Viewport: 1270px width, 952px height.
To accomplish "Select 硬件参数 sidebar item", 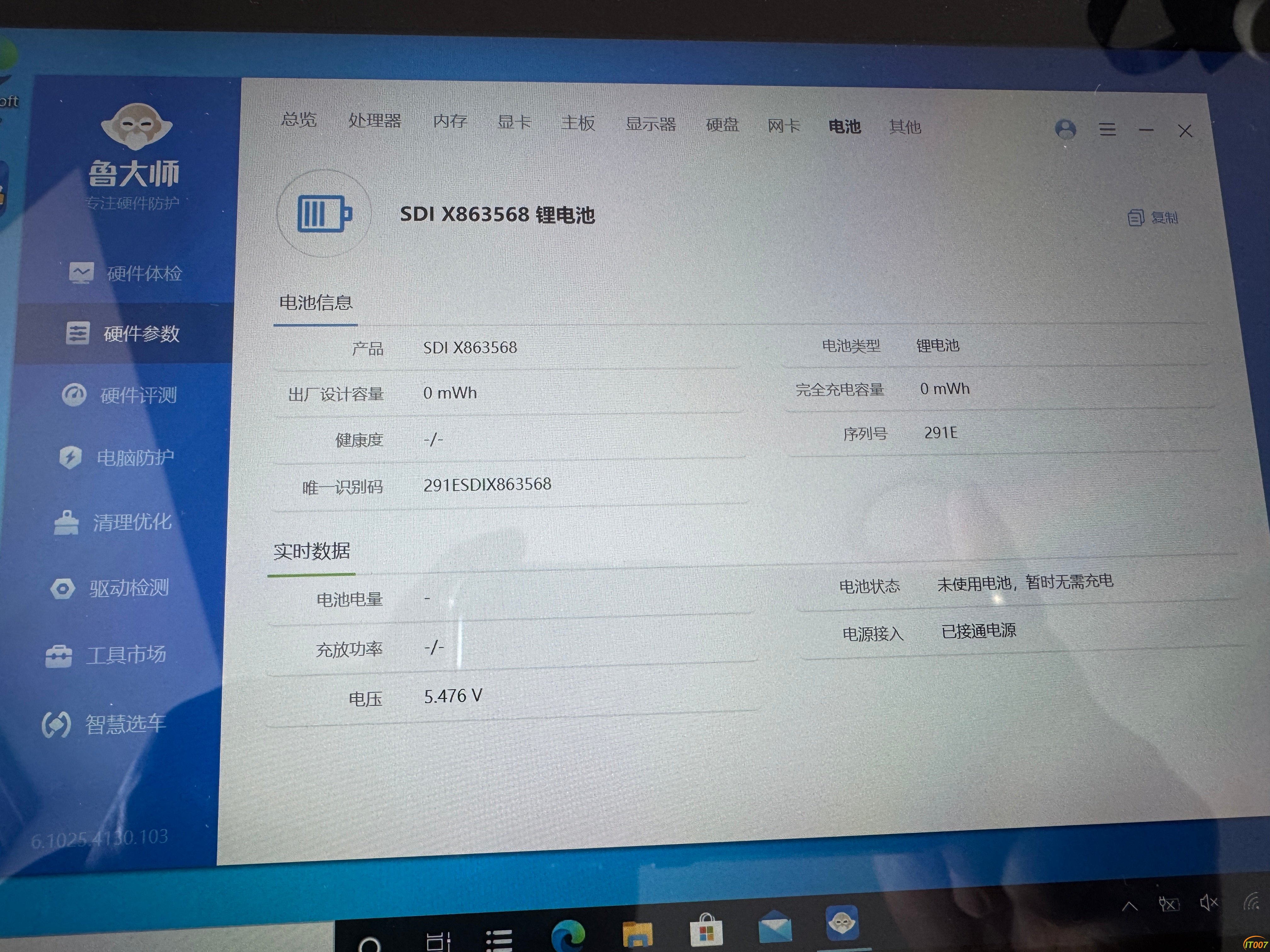I will tap(122, 333).
